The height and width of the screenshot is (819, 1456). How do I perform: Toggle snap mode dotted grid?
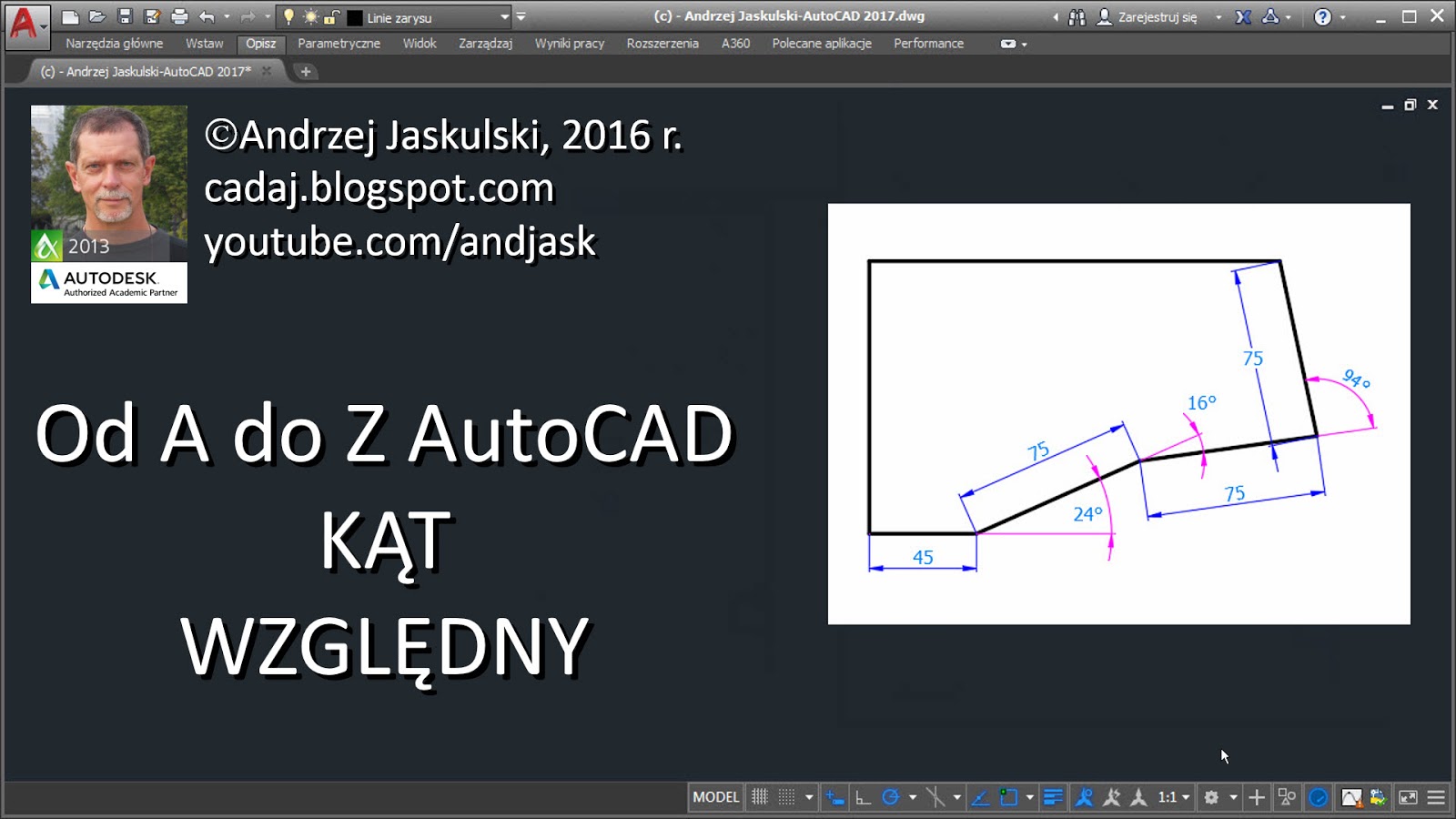(787, 797)
